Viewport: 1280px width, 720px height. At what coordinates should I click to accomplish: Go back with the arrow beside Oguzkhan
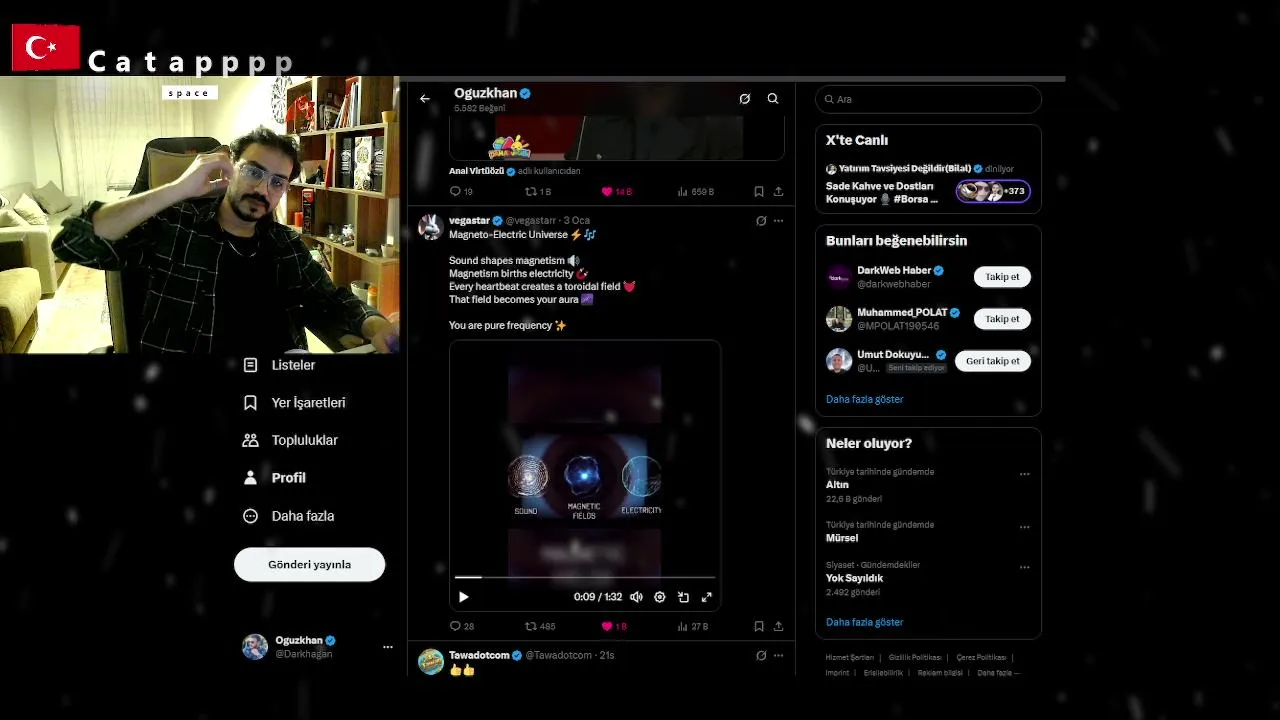[425, 99]
